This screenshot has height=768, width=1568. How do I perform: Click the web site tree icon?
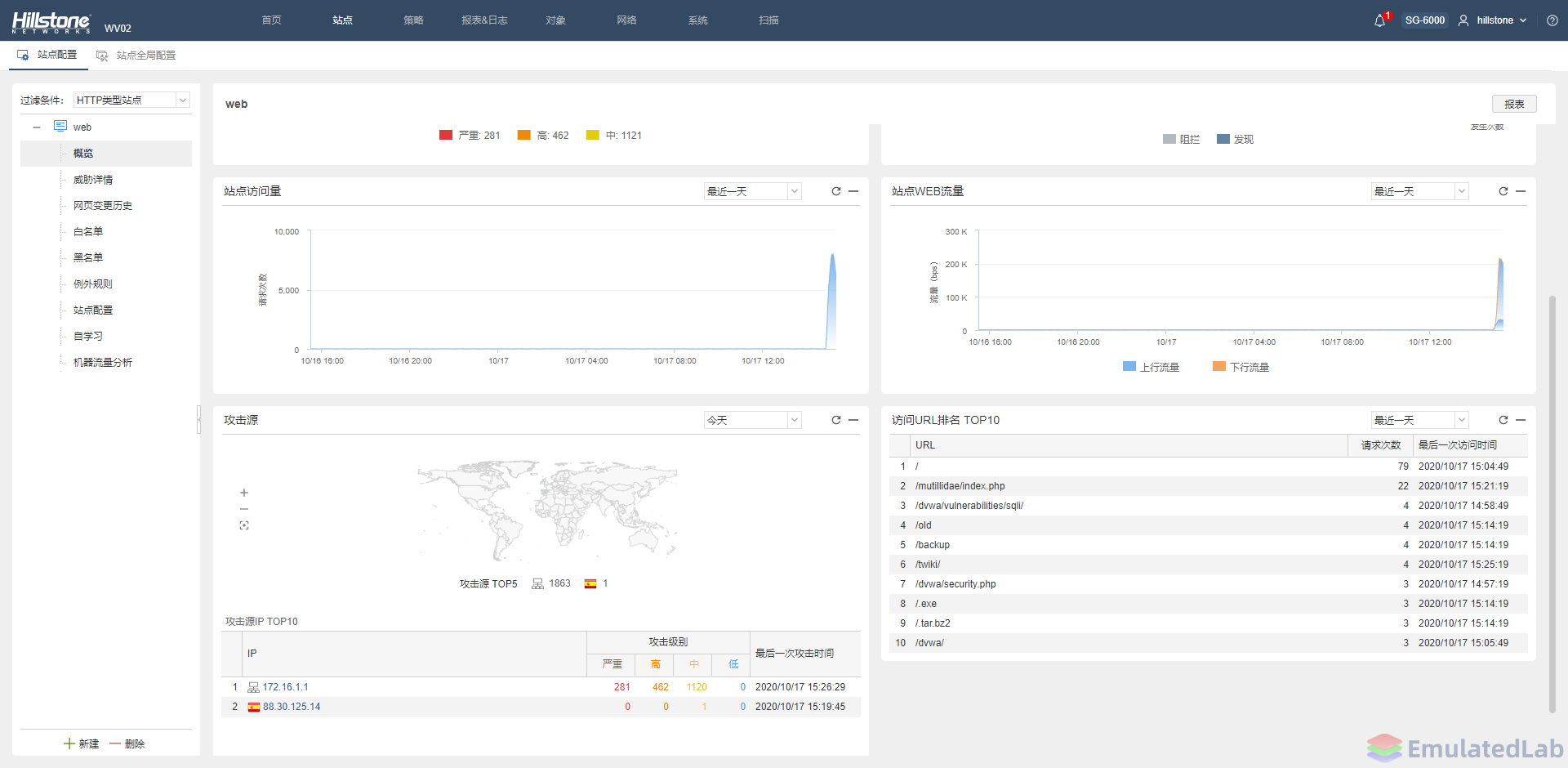60,126
